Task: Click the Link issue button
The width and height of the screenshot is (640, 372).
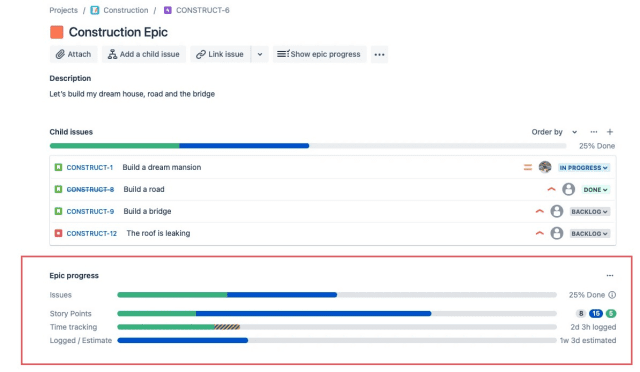Action: [220, 54]
